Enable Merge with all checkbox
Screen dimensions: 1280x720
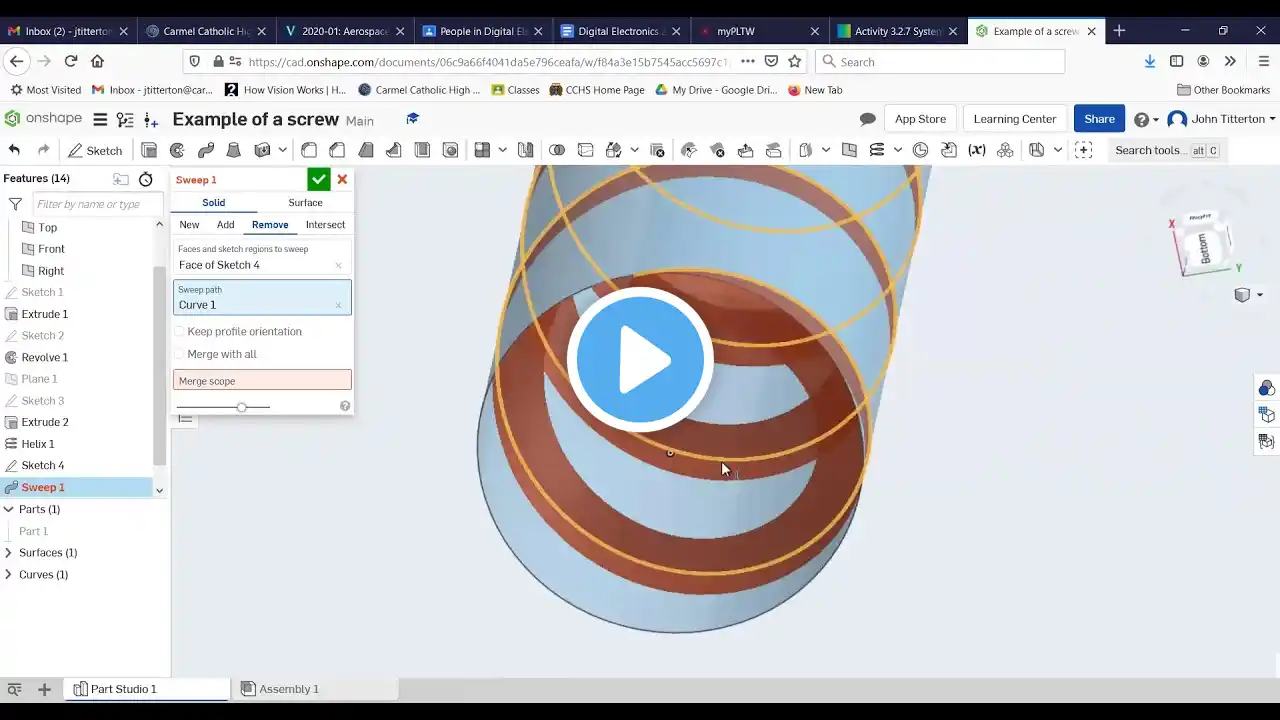click(180, 354)
